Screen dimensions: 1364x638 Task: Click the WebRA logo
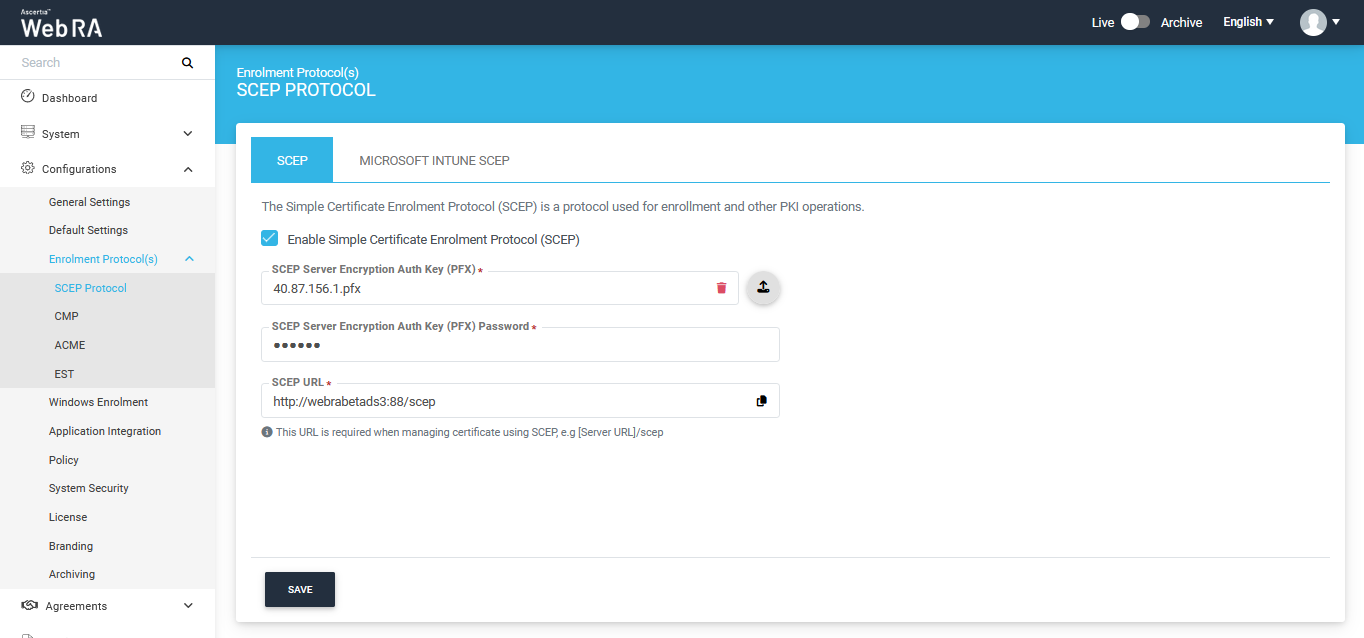point(61,23)
